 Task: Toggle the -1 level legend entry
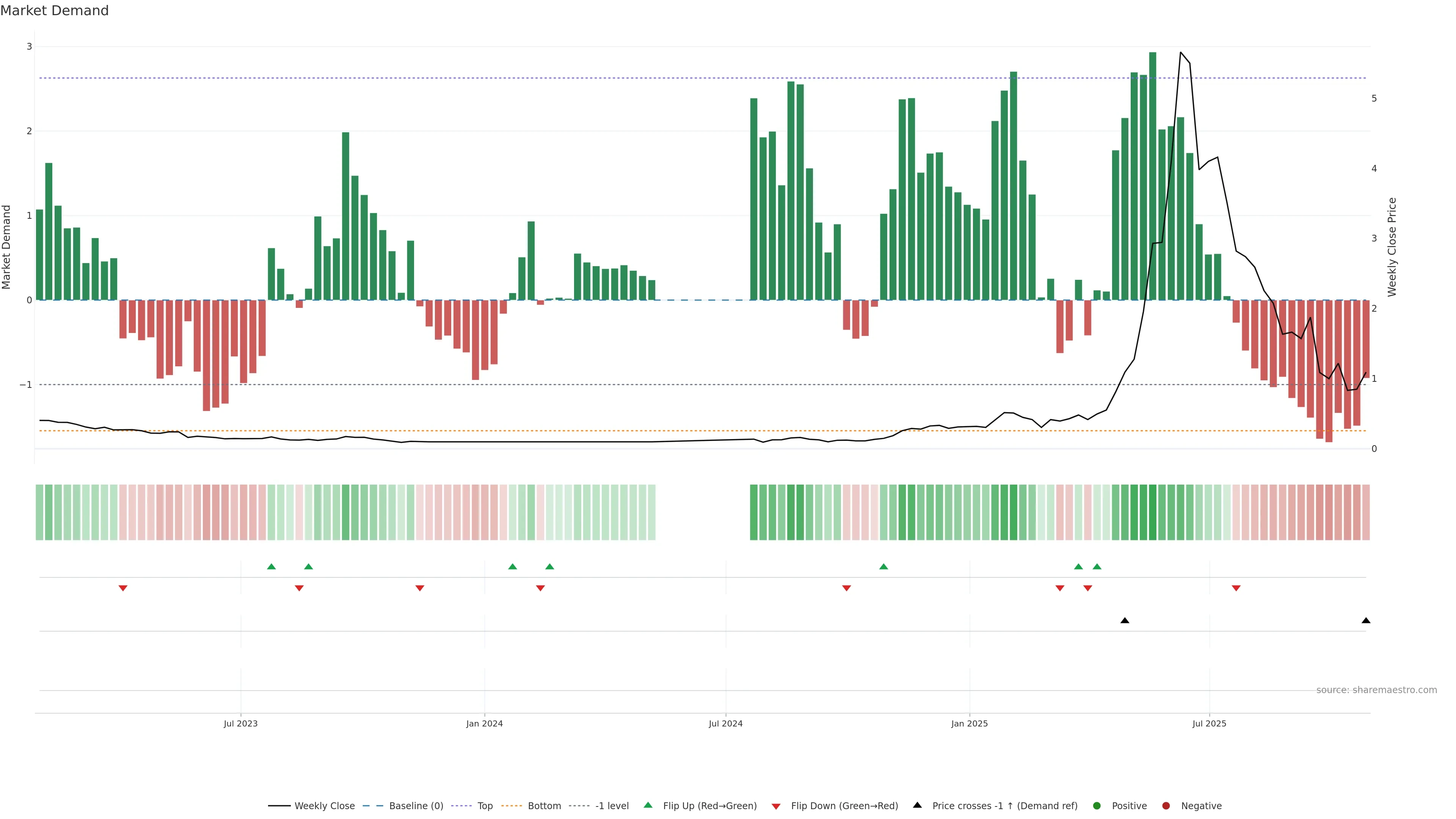click(x=612, y=805)
